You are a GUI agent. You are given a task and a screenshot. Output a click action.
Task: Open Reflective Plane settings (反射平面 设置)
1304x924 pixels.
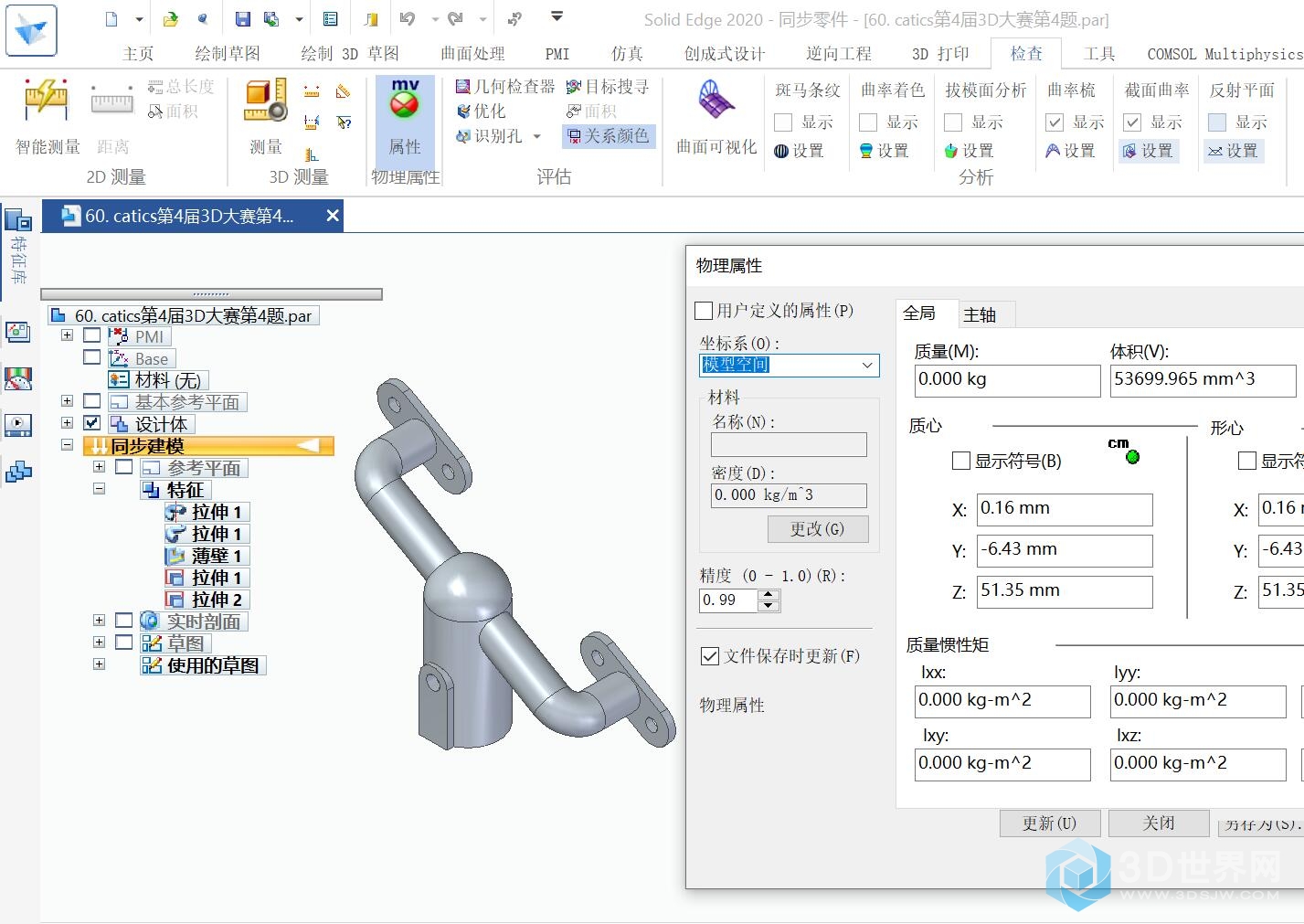tap(1233, 151)
